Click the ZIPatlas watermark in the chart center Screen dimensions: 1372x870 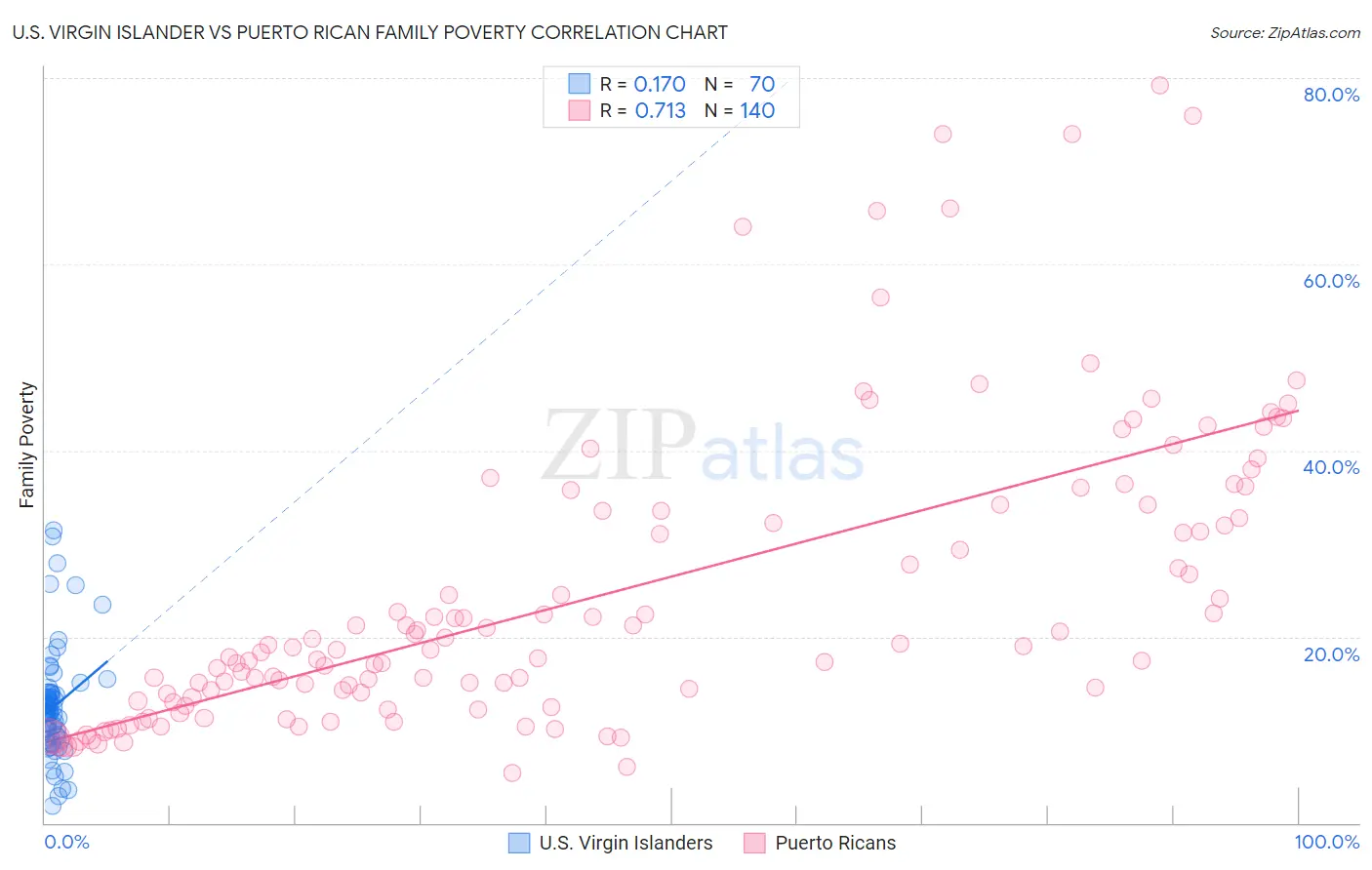(x=703, y=447)
